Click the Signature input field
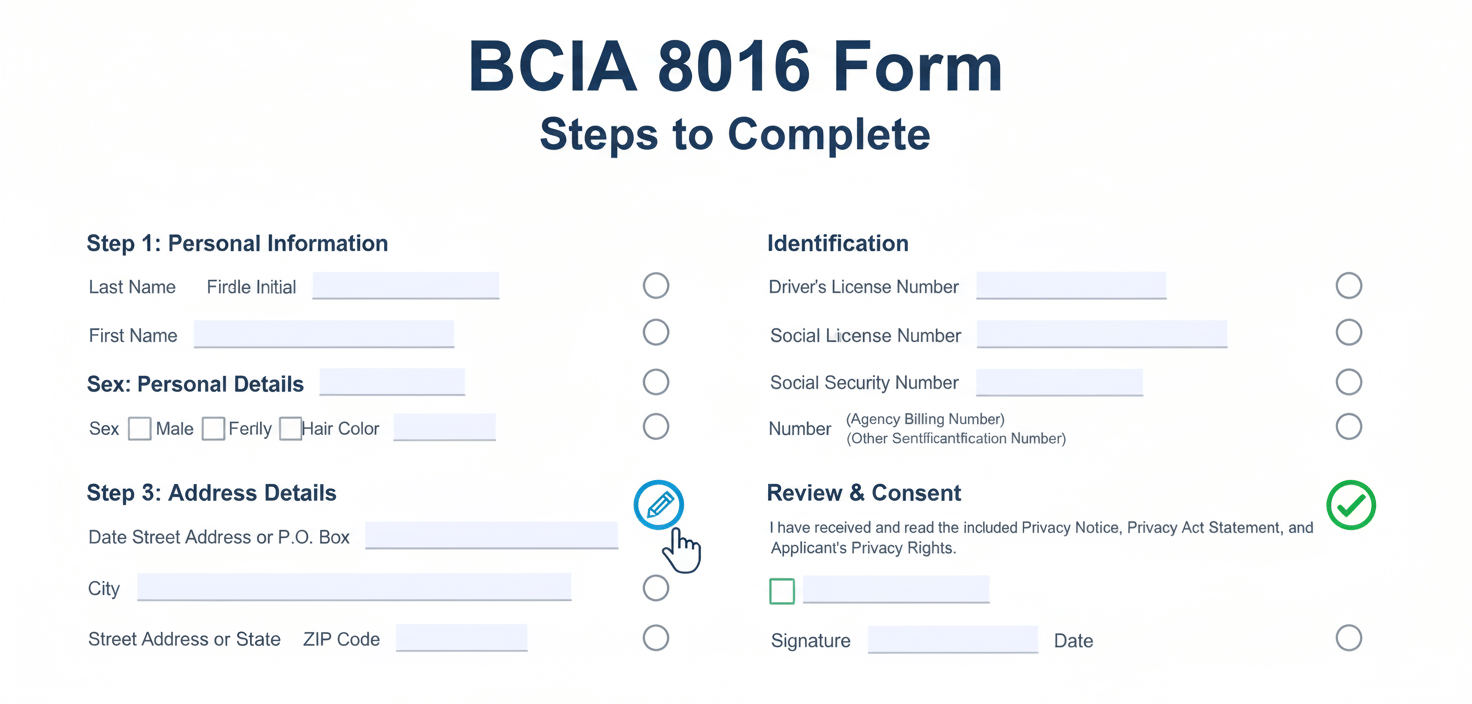 [952, 639]
